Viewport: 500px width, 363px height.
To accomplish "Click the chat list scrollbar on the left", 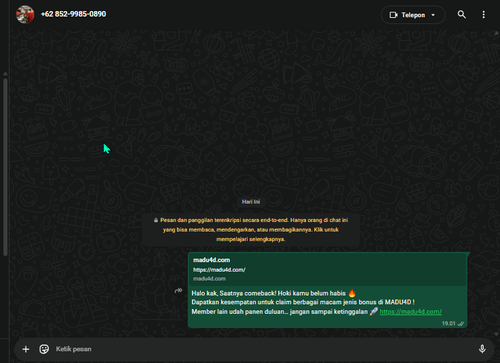I will pyautogui.click(x=5, y=167).
